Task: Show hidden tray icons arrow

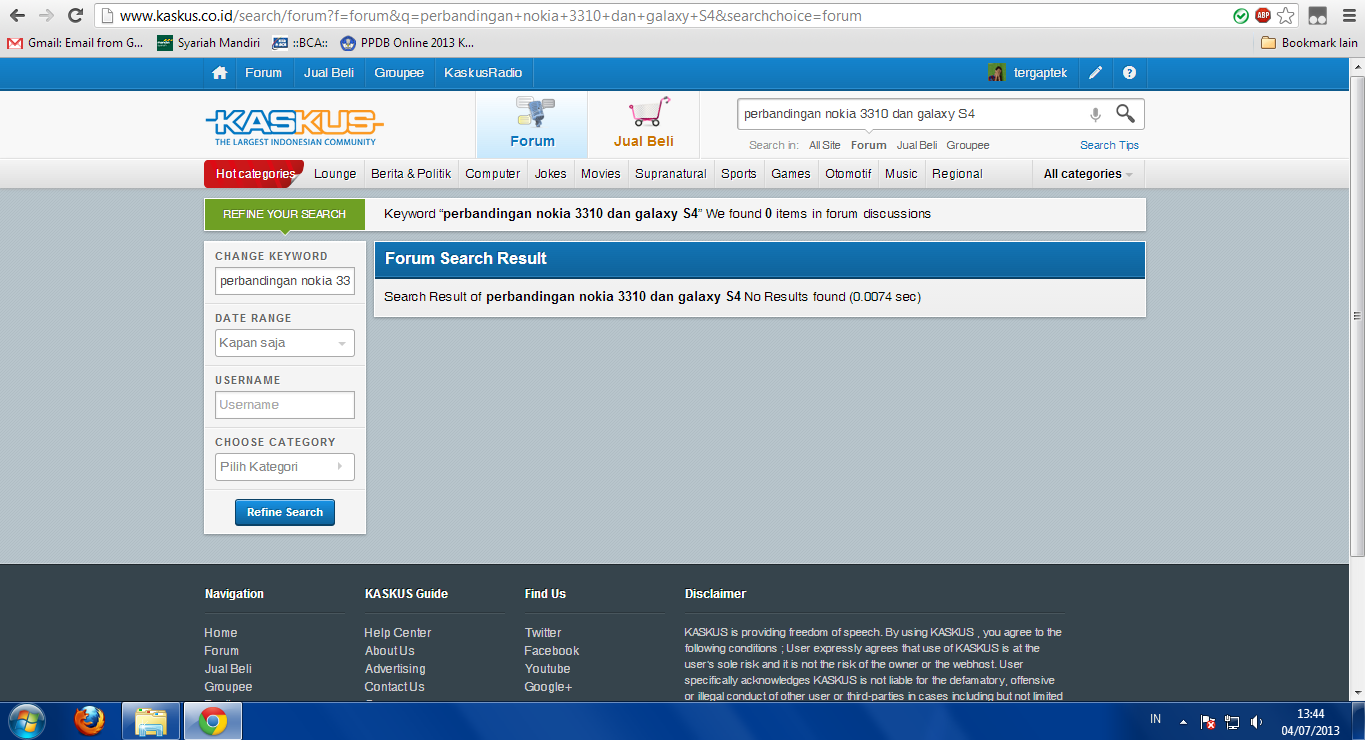Action: point(1184,721)
